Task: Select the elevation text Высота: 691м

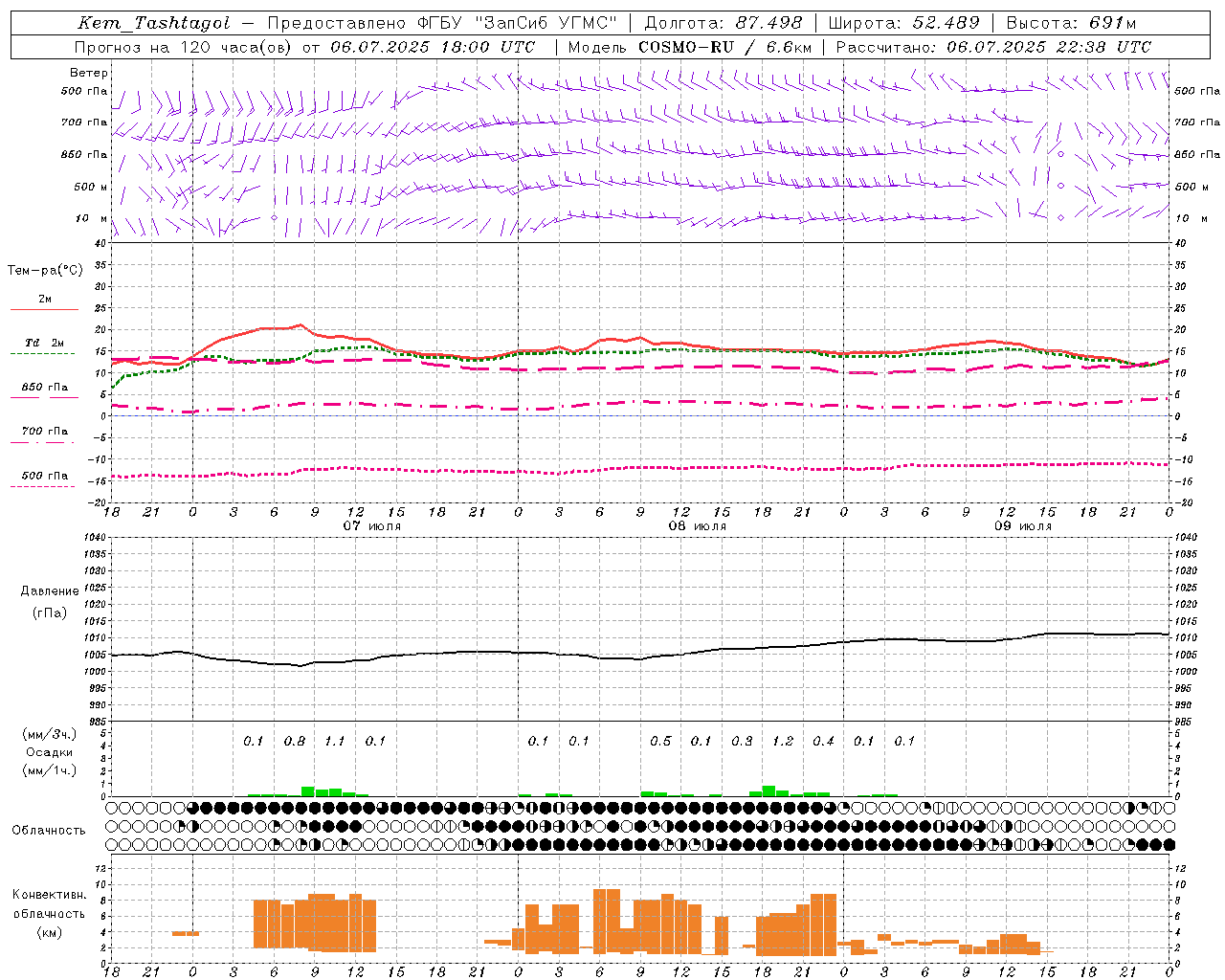Action: (1072, 23)
